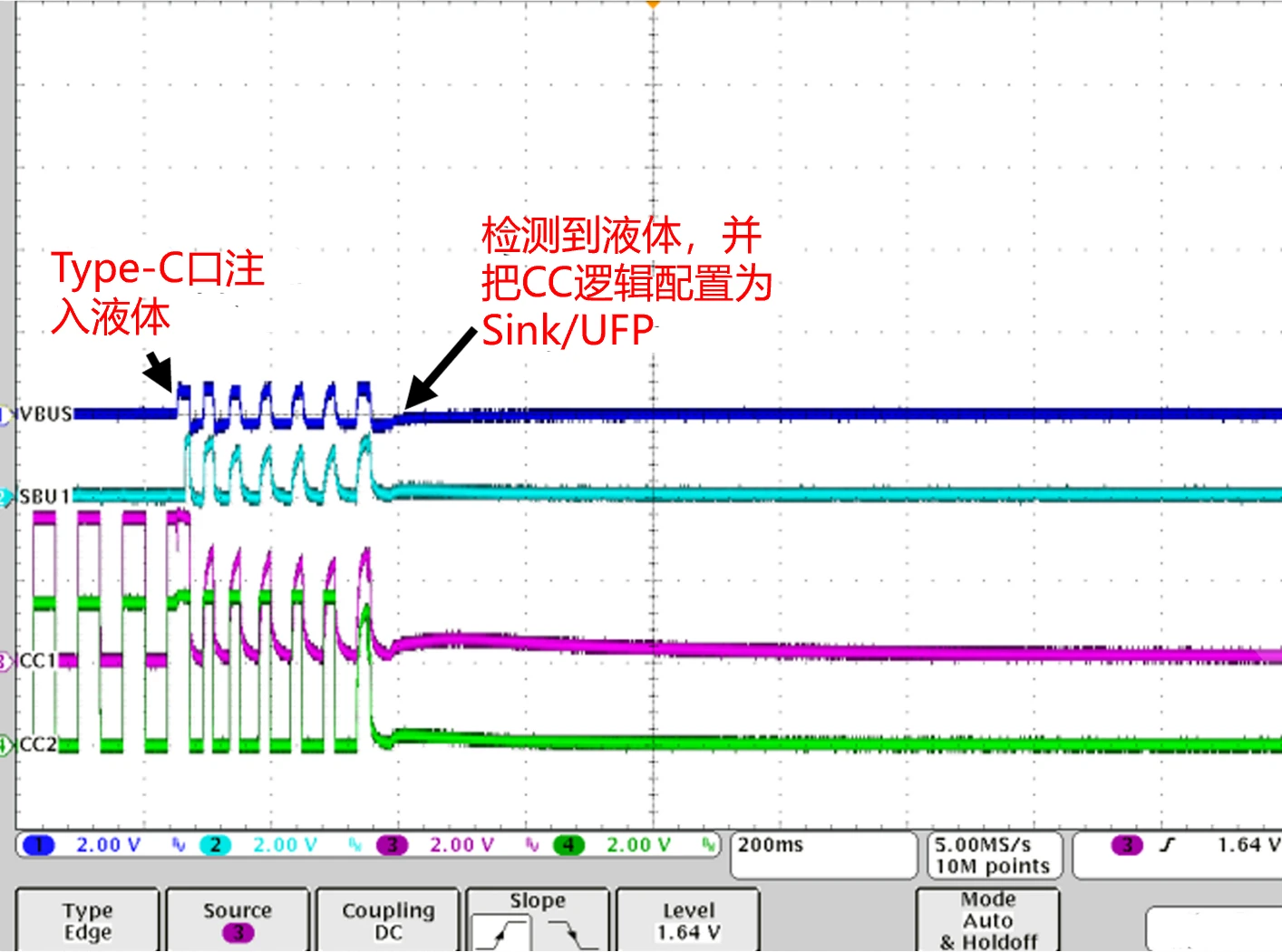Click the 200ms timebase readout
This screenshot has width=1282, height=952.
(x=821, y=855)
